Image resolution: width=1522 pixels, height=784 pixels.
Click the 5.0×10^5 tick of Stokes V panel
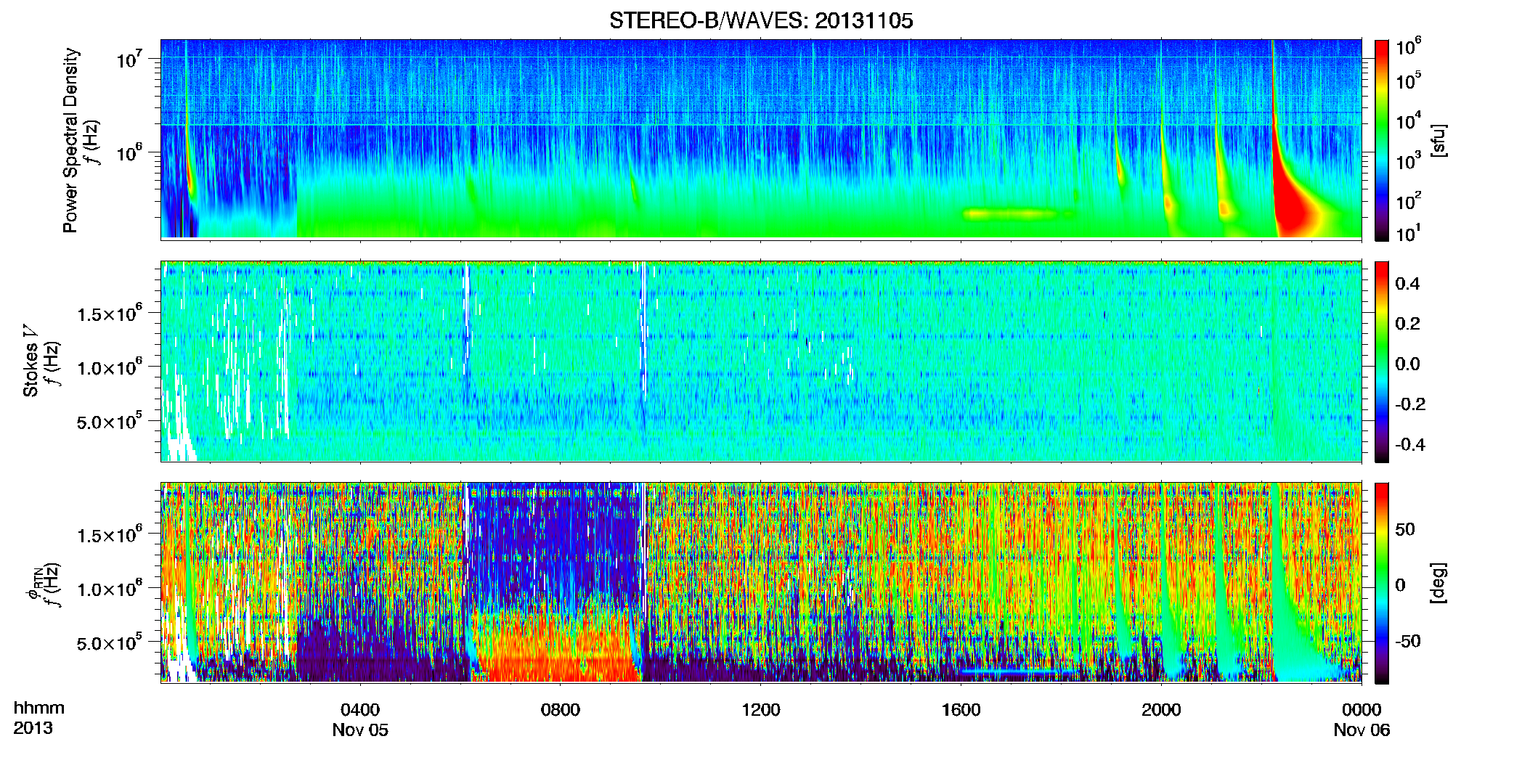pos(109,421)
